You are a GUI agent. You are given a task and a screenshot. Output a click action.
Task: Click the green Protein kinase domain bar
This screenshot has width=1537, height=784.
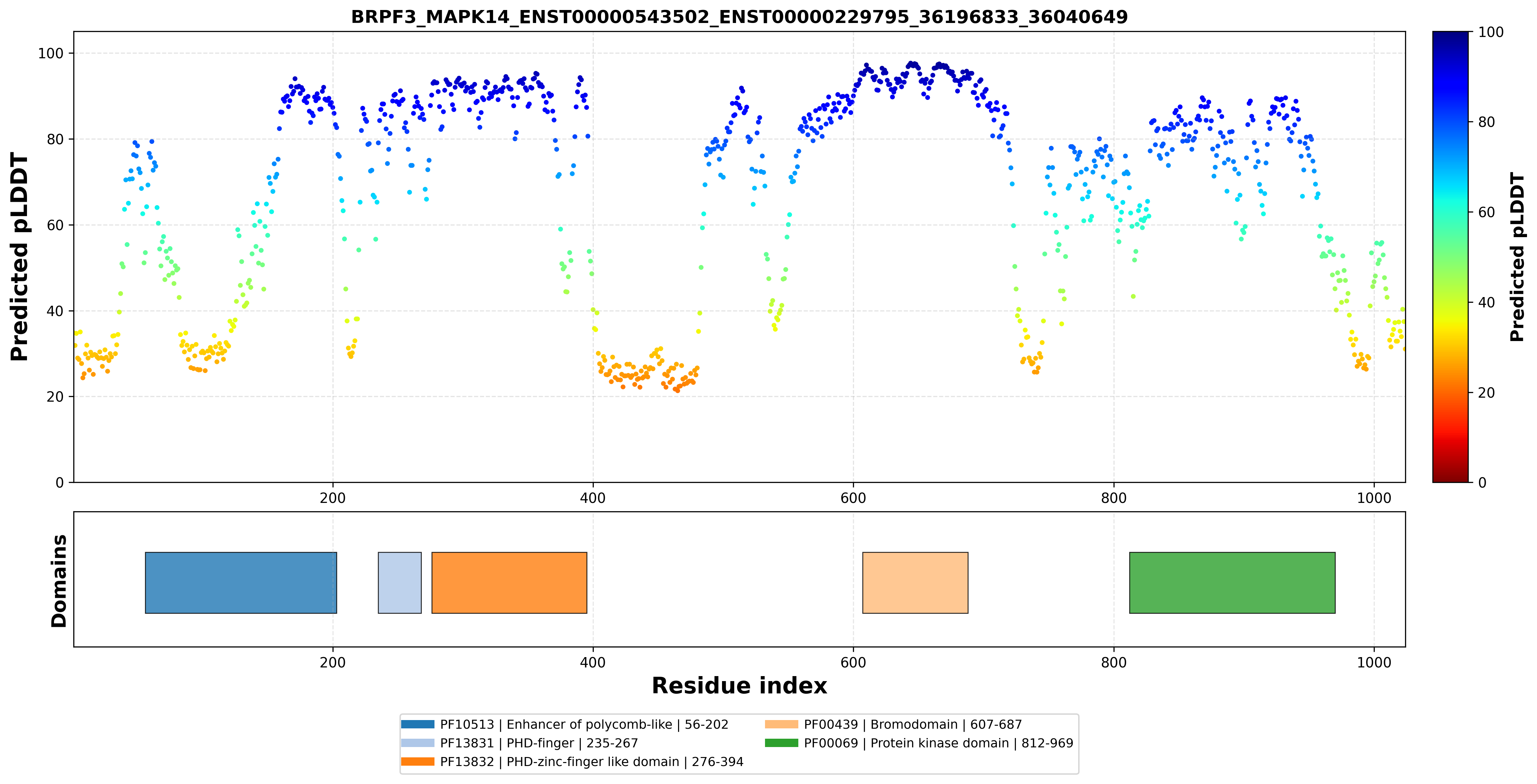(1232, 583)
